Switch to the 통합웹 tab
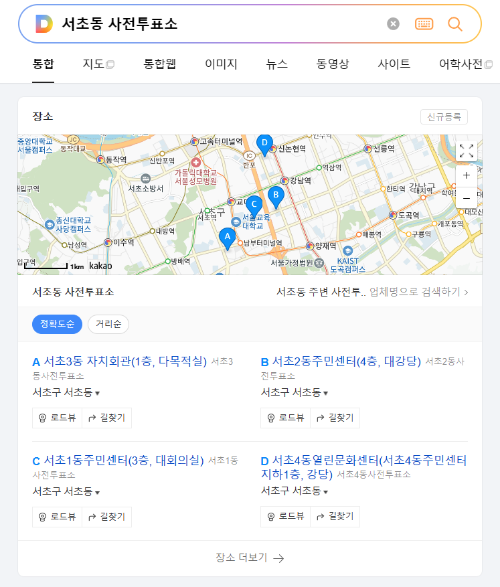Screen dimensions: 500x587 coord(159,64)
